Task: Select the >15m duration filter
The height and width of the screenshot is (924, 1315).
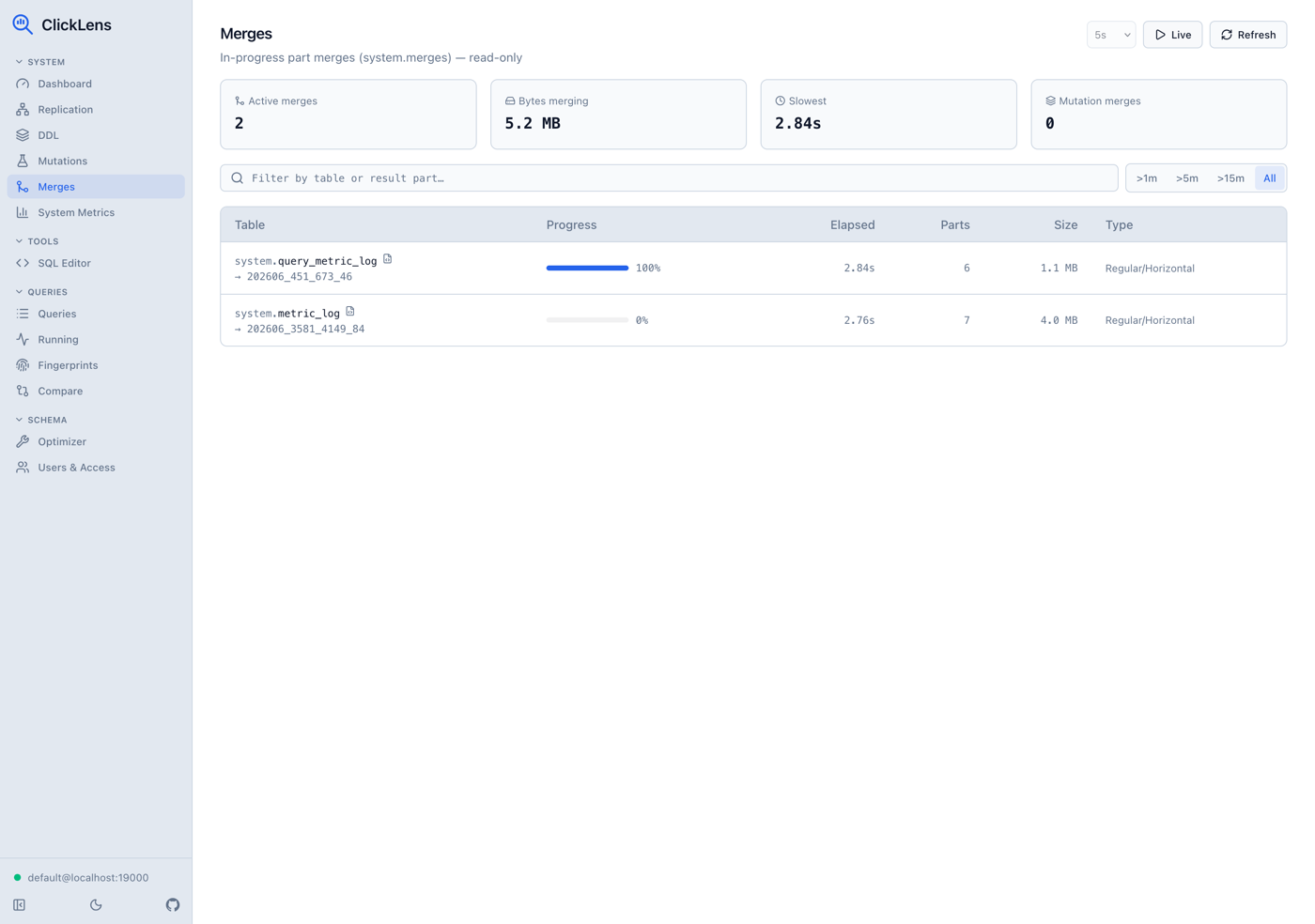Action: pos(1230,178)
